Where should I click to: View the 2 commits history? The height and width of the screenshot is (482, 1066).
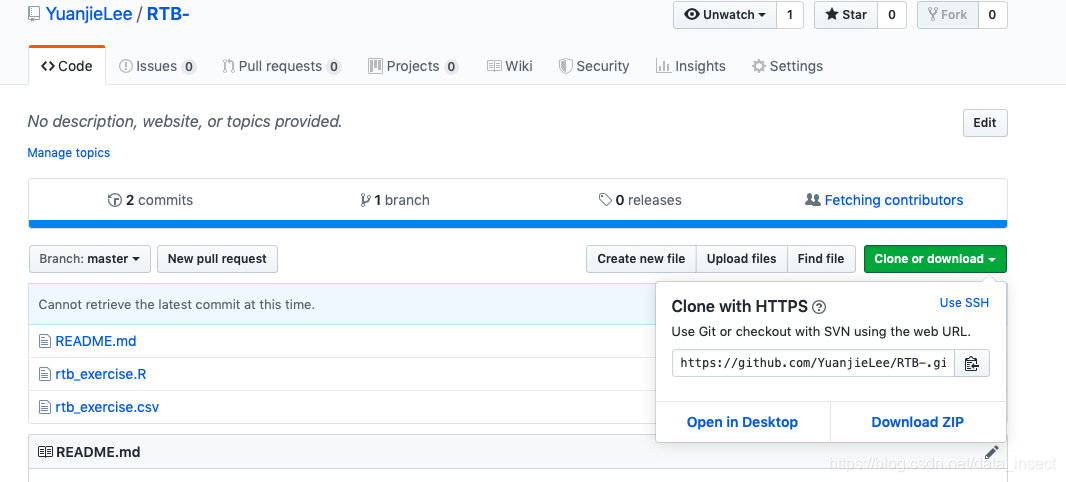[x=150, y=200]
